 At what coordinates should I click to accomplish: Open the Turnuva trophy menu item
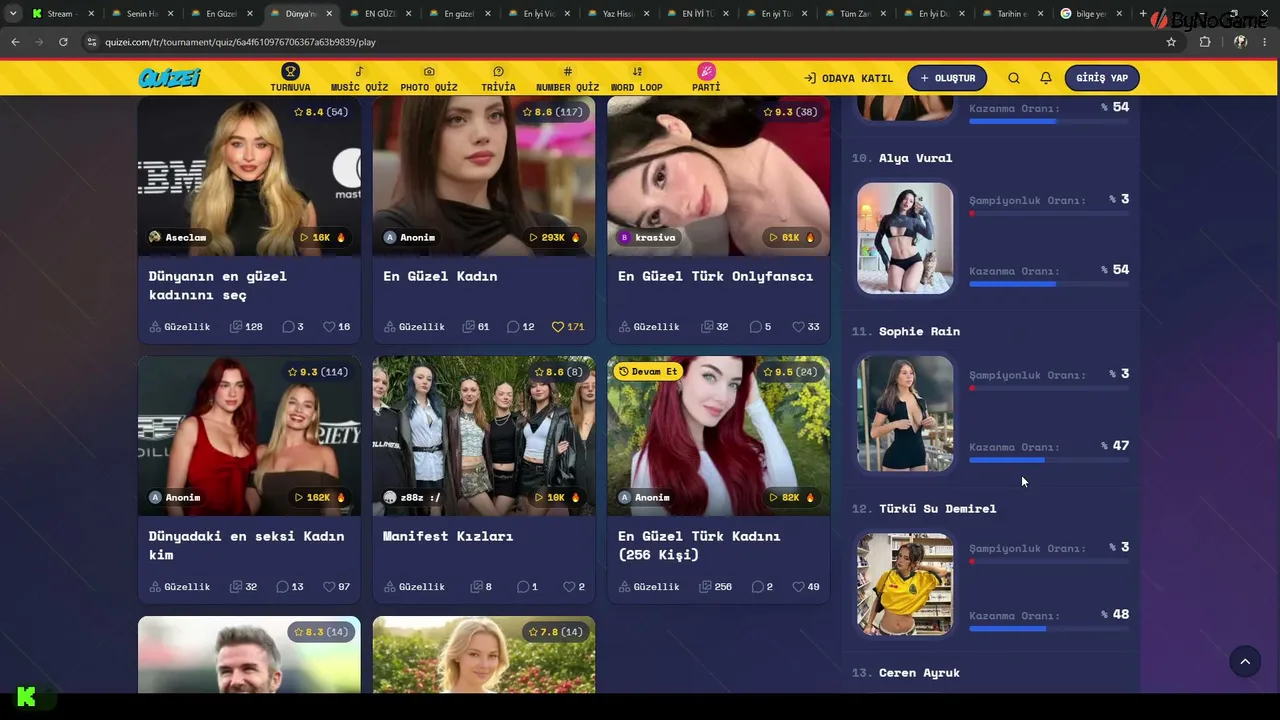point(290,78)
